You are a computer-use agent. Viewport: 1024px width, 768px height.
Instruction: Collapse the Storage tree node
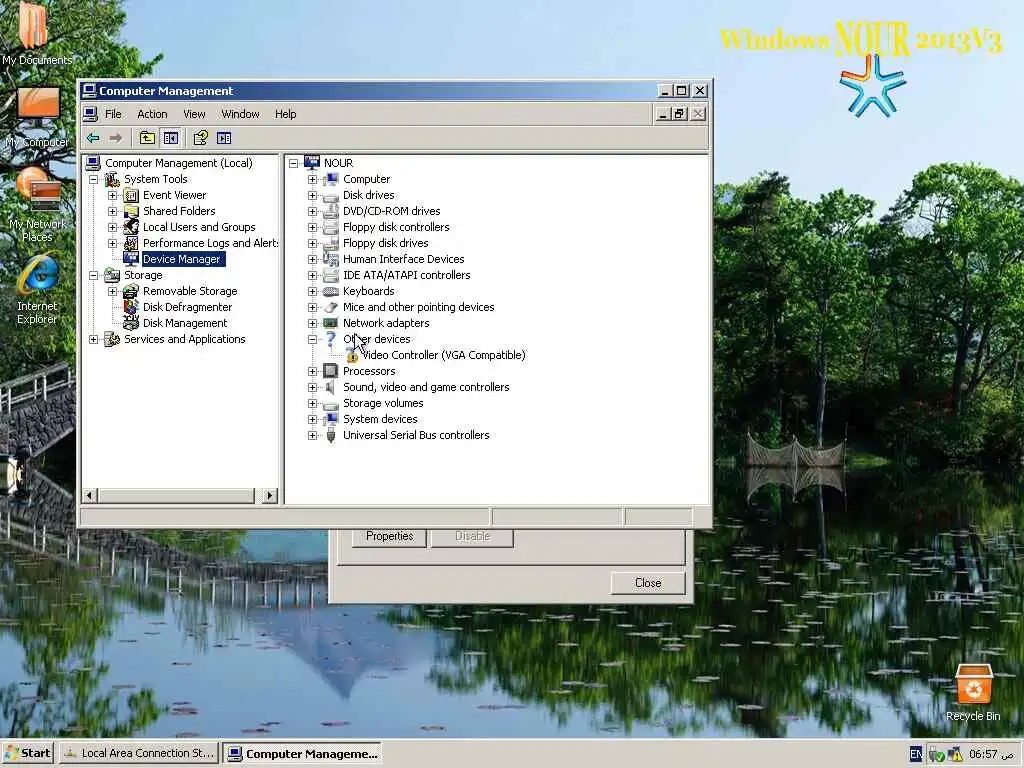click(x=93, y=275)
